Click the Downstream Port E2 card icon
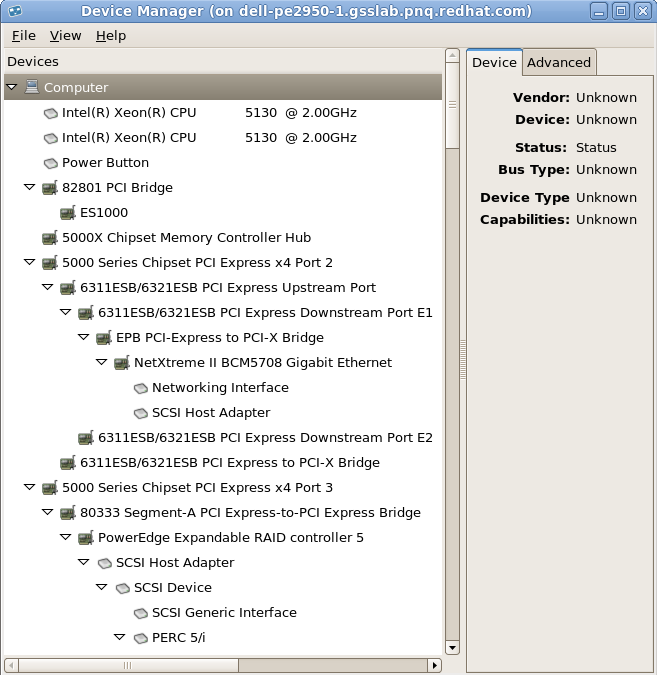Viewport: 657px width, 675px height. coord(86,437)
